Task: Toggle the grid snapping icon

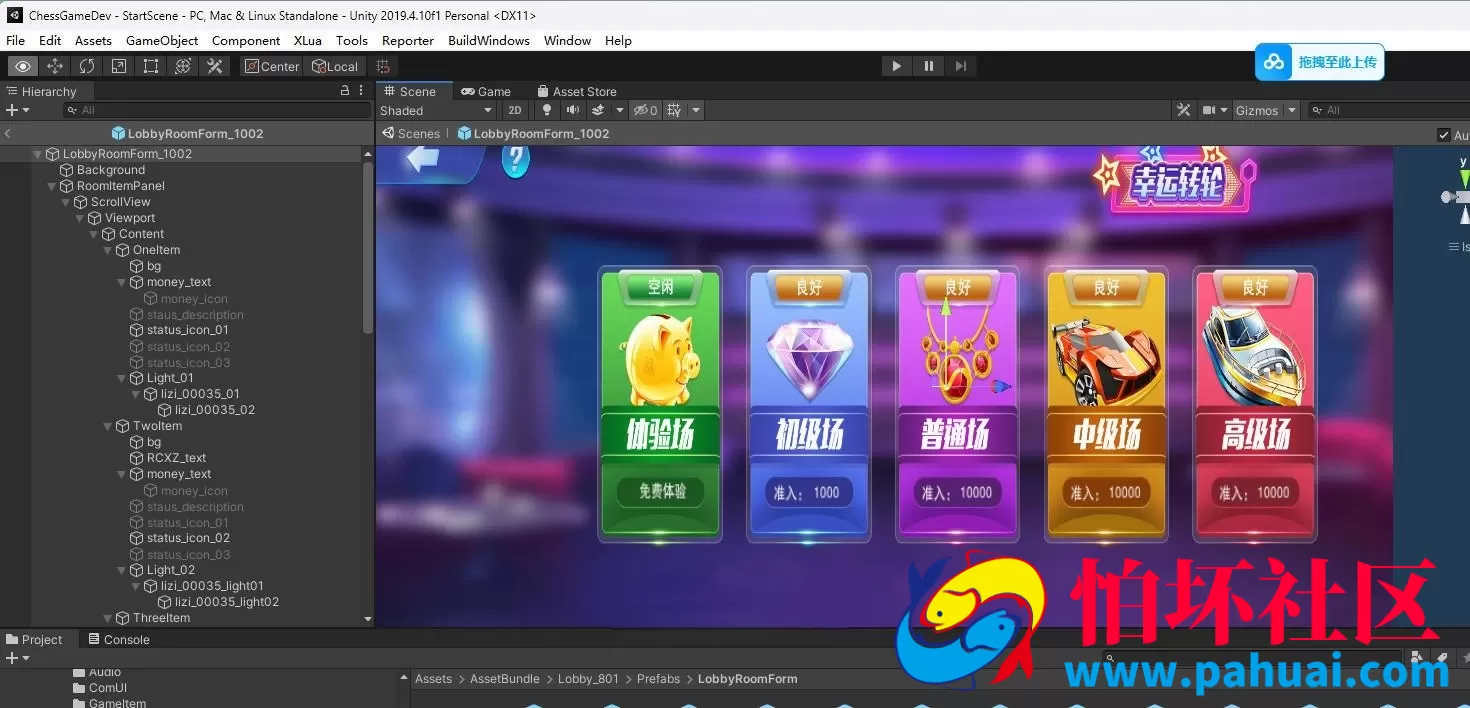Action: pos(382,66)
